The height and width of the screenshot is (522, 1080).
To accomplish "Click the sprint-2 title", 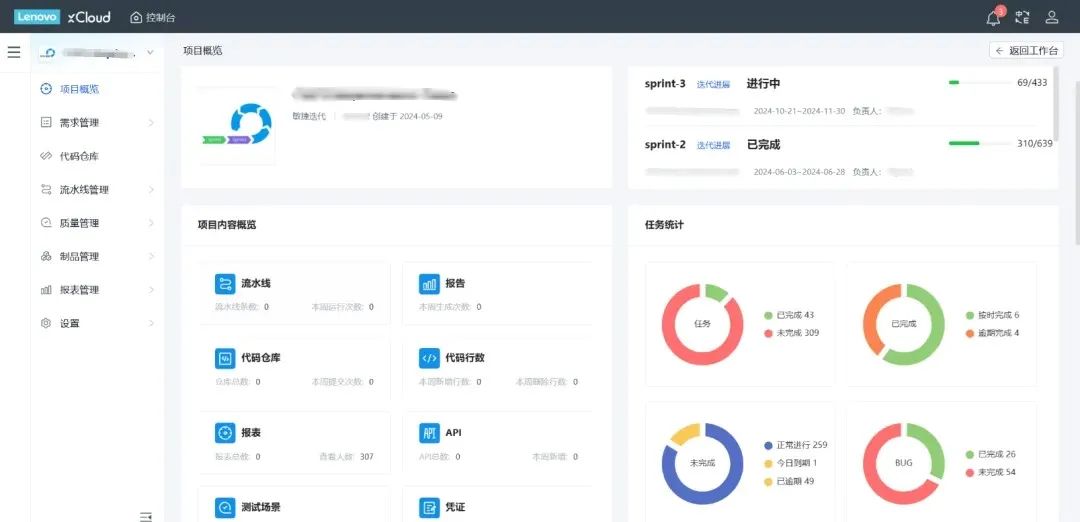I will (665, 145).
